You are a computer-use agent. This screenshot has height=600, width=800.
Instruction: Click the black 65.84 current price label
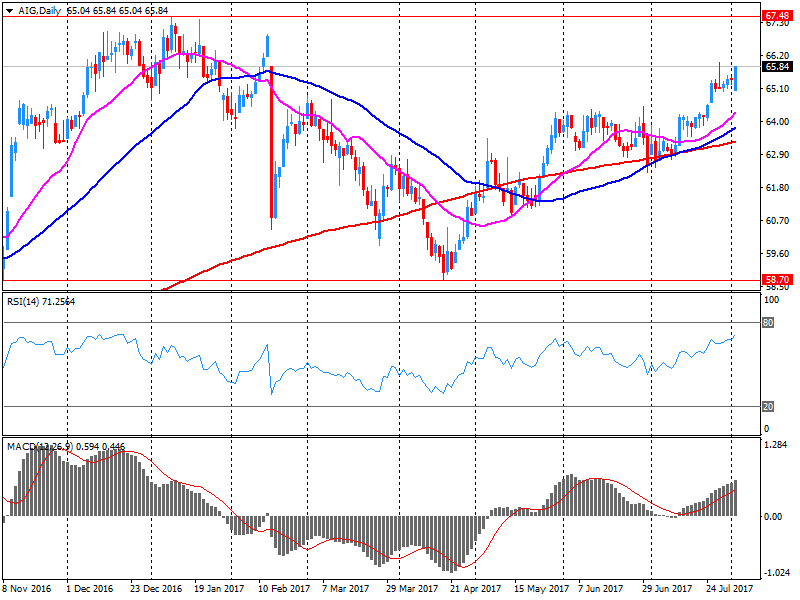[x=777, y=67]
